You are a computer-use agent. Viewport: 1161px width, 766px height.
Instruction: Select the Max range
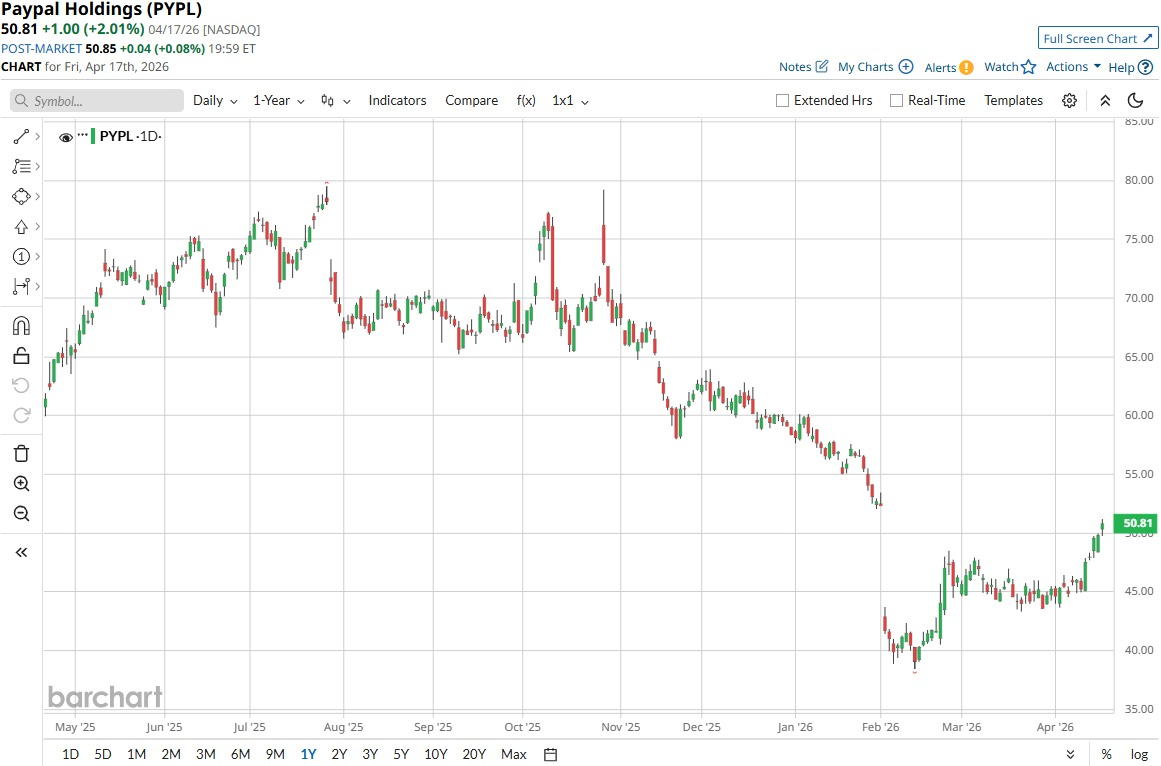[x=513, y=754]
